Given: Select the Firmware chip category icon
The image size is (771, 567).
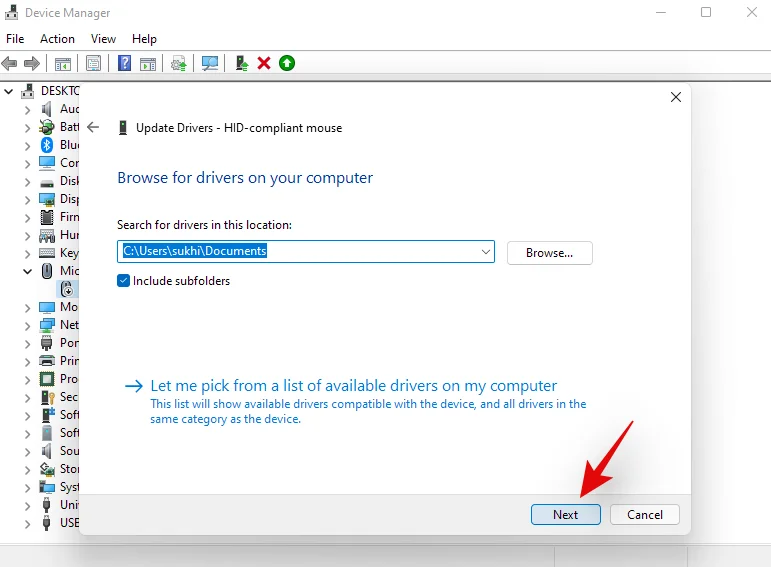Looking at the screenshot, I should pyautogui.click(x=47, y=217).
